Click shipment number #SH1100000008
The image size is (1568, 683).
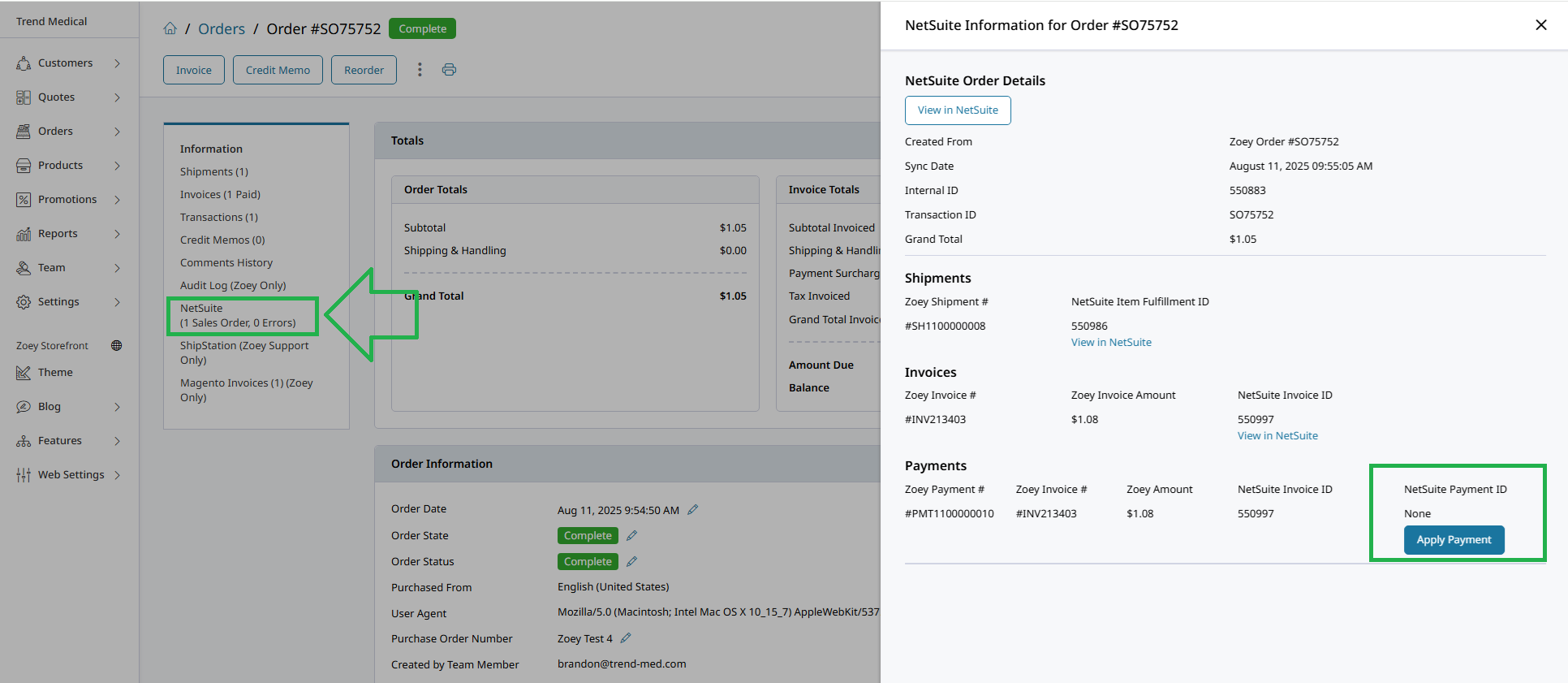pyautogui.click(x=946, y=326)
